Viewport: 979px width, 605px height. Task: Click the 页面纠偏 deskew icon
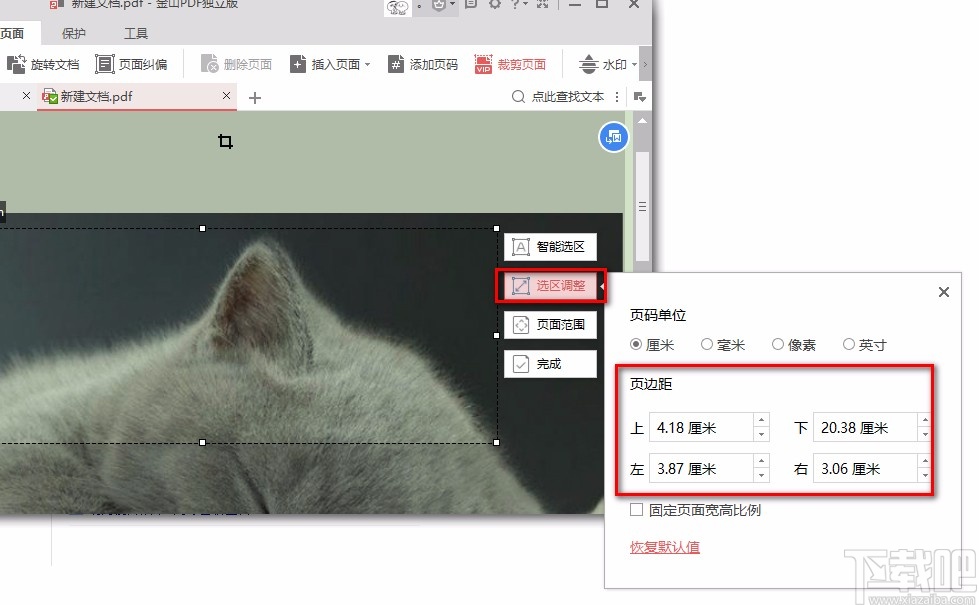104,63
